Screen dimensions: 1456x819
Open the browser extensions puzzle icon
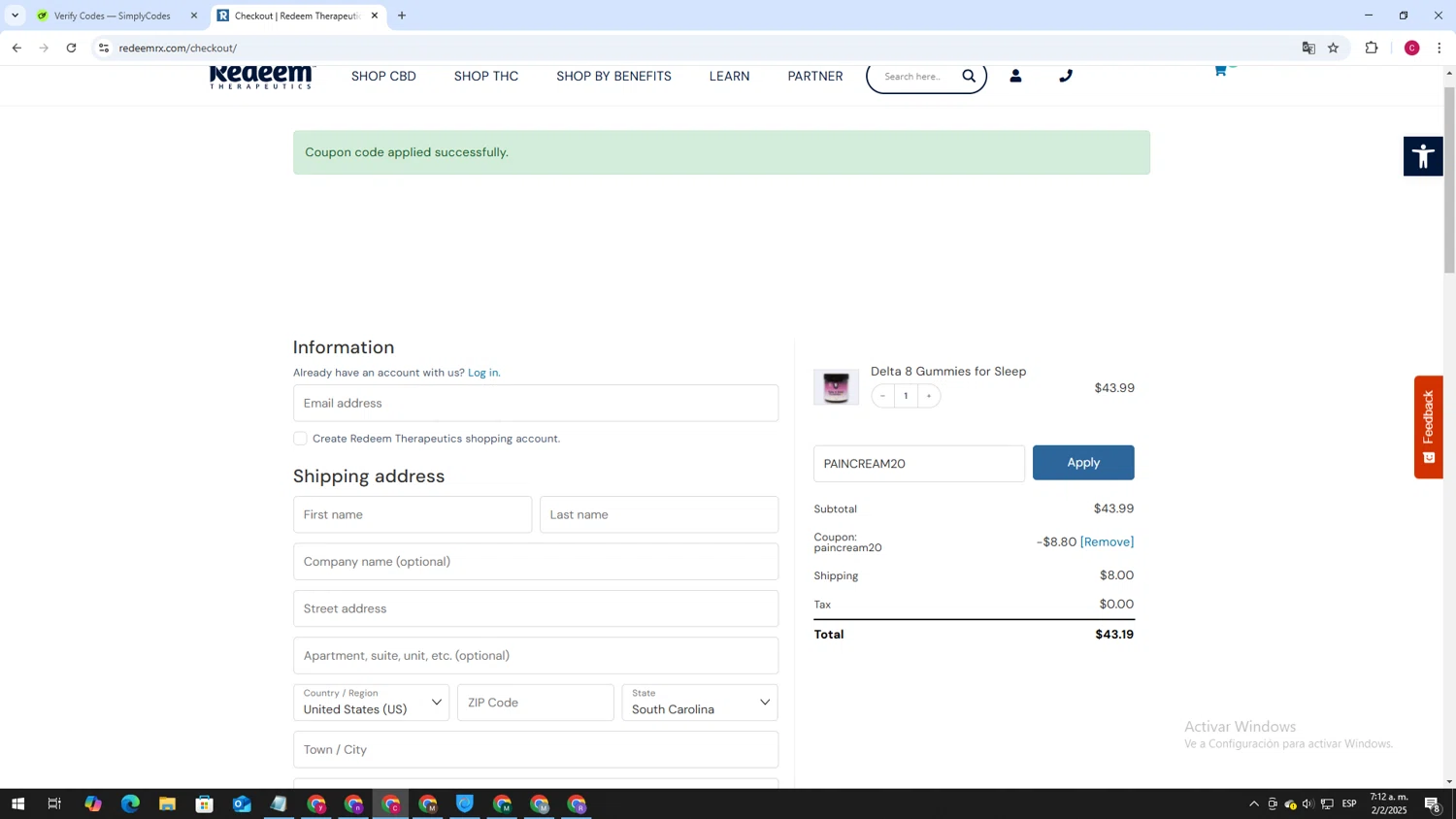coord(1372,48)
